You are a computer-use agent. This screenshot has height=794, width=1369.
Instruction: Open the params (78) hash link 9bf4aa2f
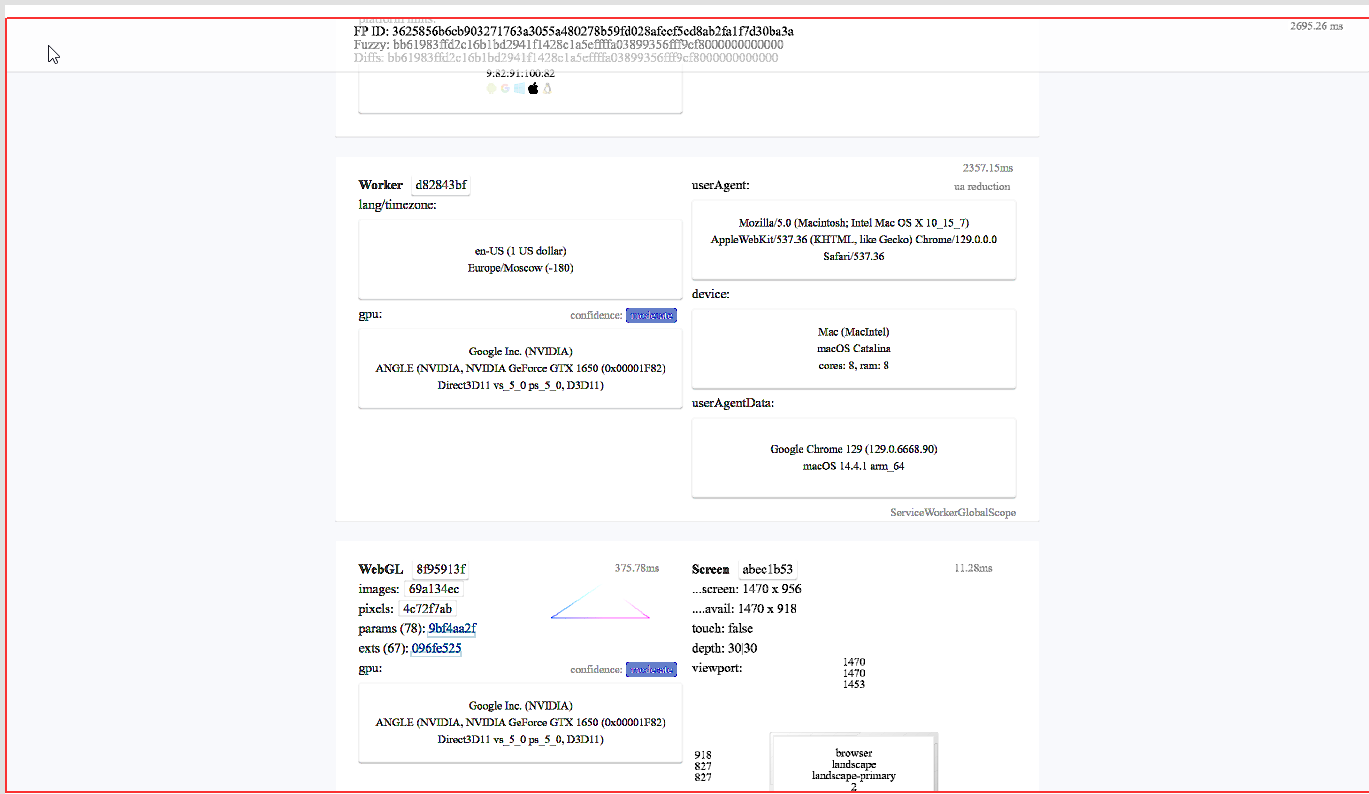[x=451, y=629]
